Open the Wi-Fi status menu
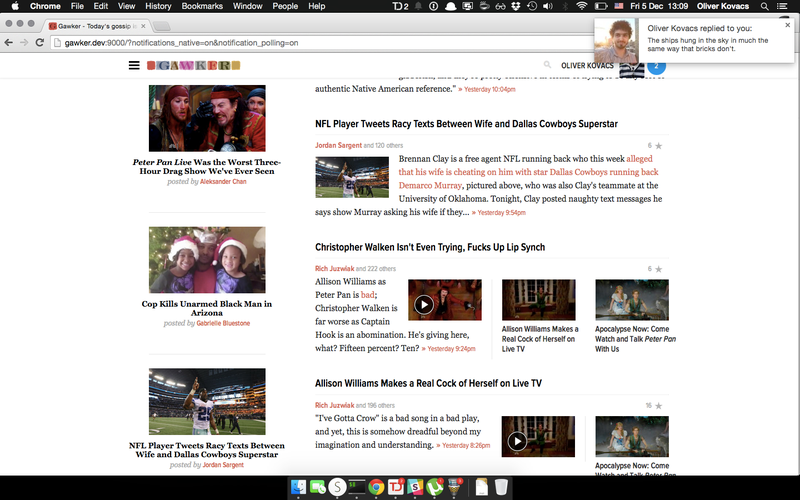The height and width of the screenshot is (500, 800). (581, 6)
